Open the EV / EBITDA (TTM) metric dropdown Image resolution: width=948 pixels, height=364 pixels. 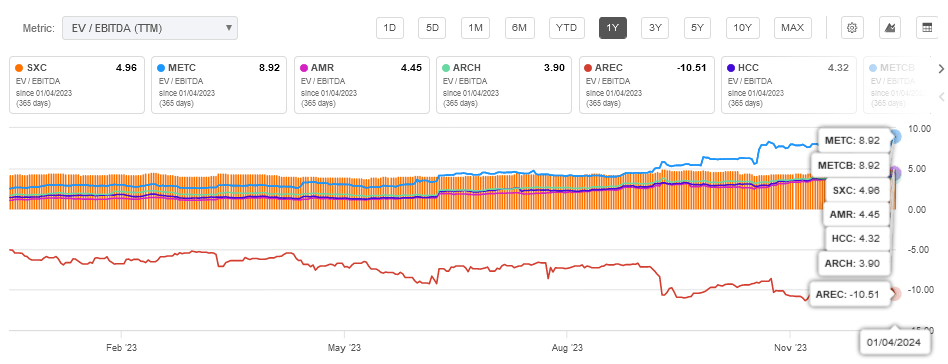tap(150, 28)
